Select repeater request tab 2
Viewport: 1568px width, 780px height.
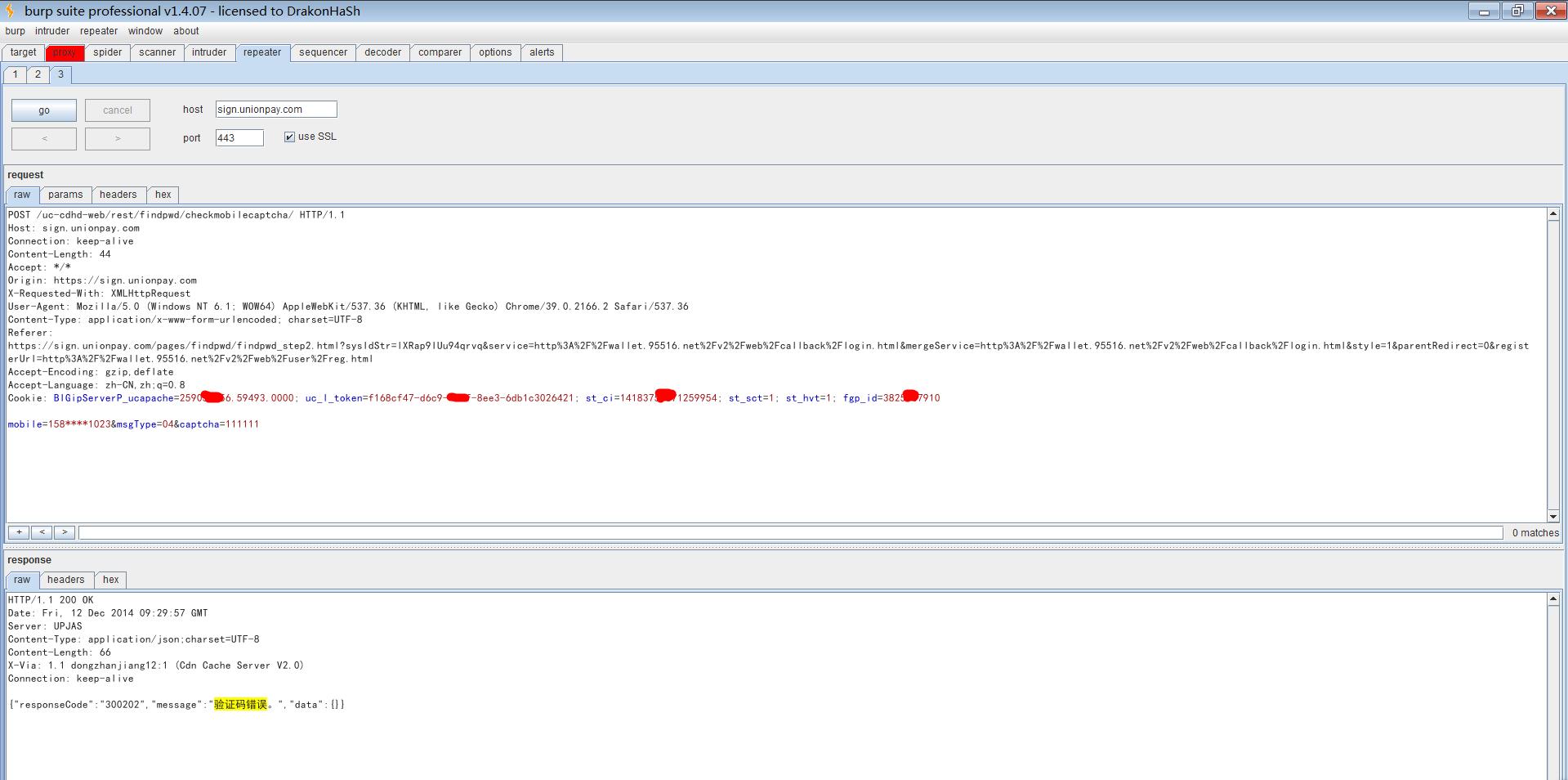coord(38,74)
